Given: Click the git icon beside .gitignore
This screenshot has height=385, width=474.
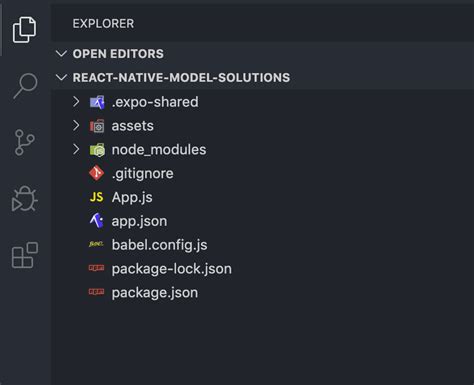Looking at the screenshot, I should click(97, 173).
